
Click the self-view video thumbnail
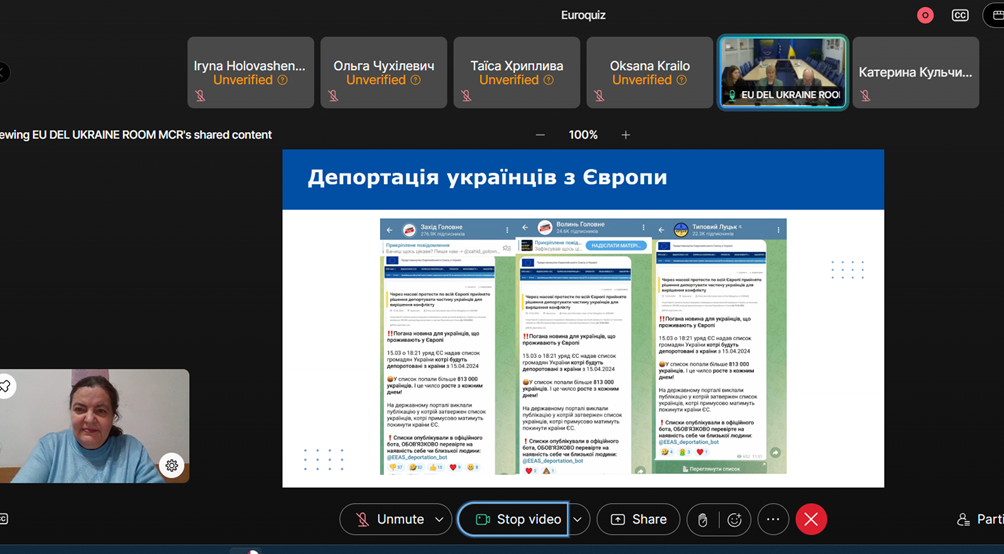94,426
